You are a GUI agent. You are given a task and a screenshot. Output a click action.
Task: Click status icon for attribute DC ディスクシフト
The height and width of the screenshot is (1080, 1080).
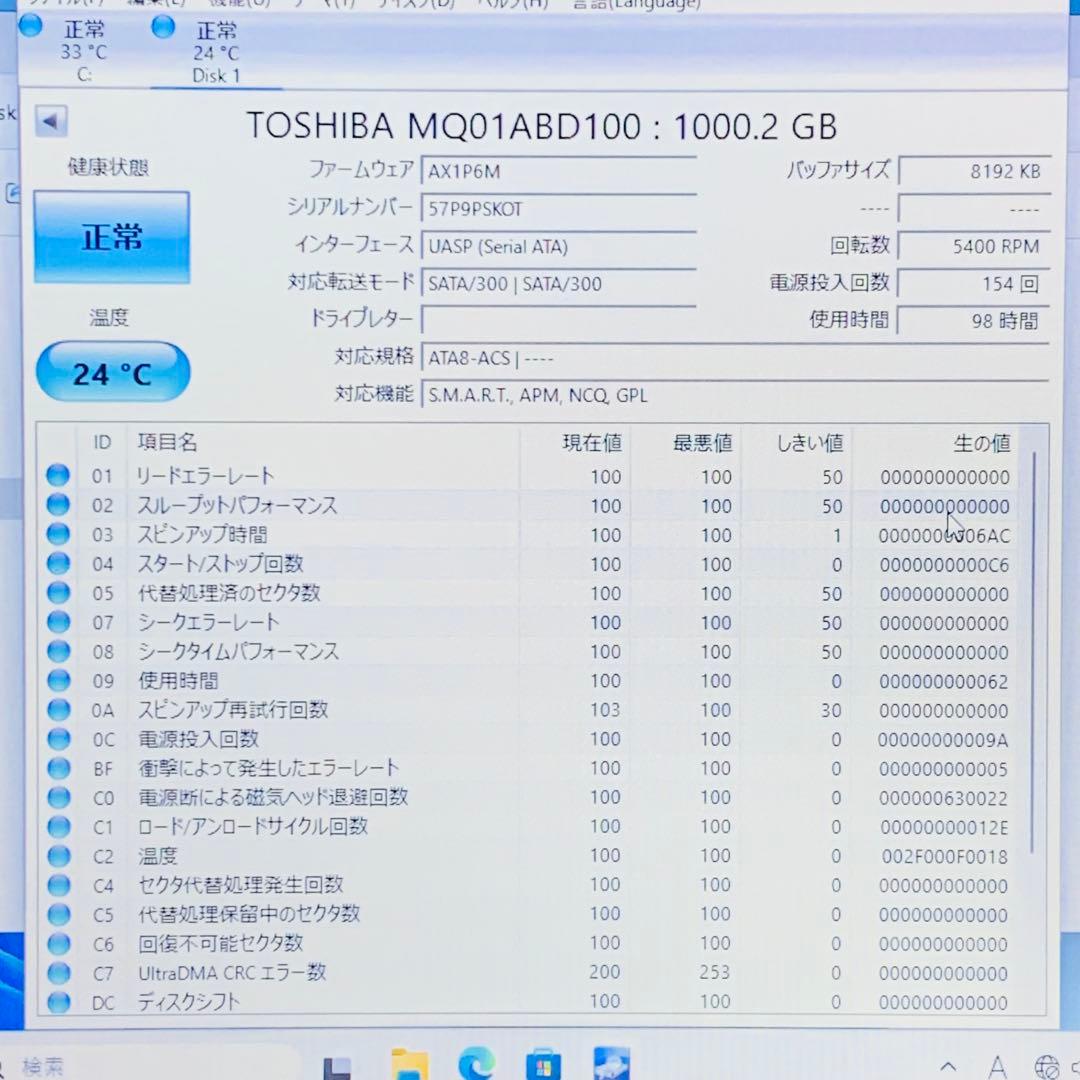[x=59, y=1002]
